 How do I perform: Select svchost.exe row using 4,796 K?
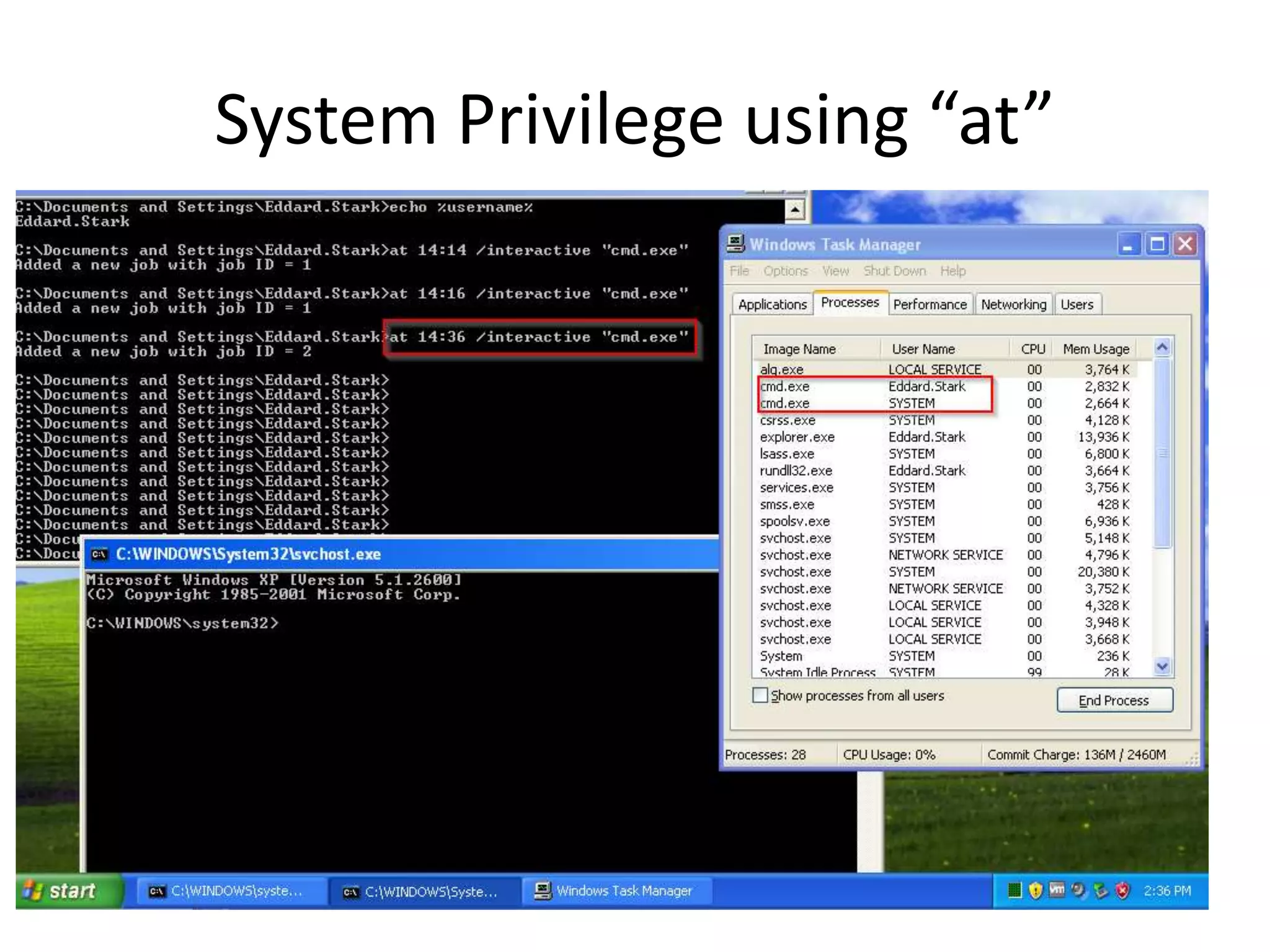(x=947, y=555)
